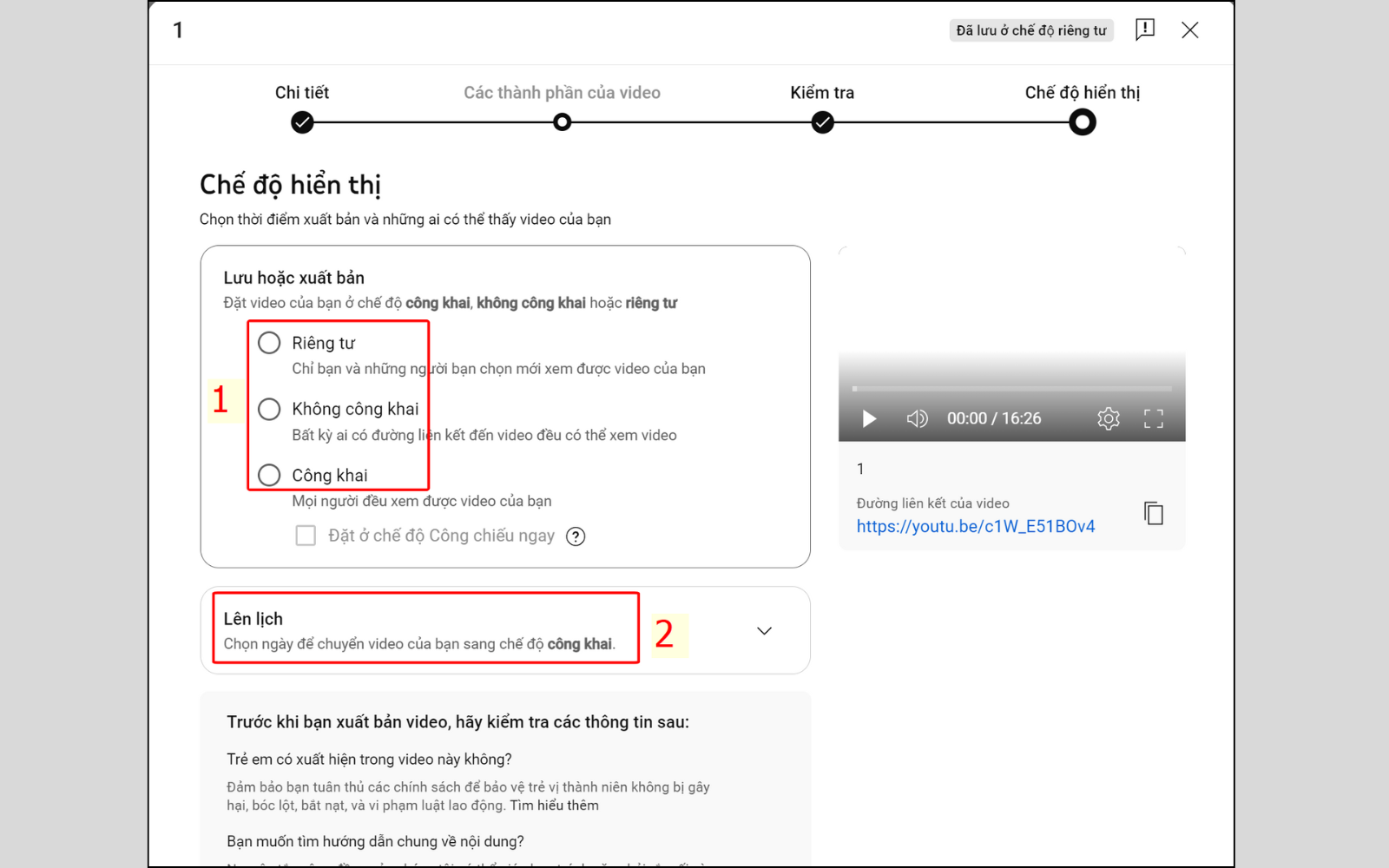Go to the Chi tiết step
Viewport: 1389px width, 868px height.
tap(302, 123)
